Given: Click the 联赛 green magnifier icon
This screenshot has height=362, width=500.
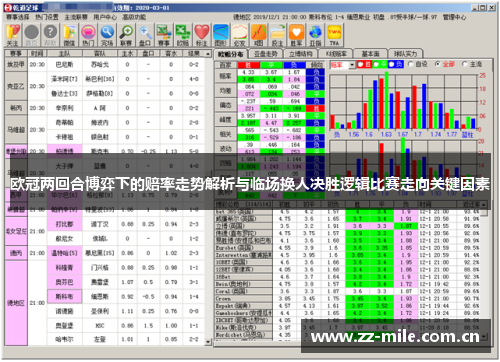Looking at the screenshot, I should point(126,35).
